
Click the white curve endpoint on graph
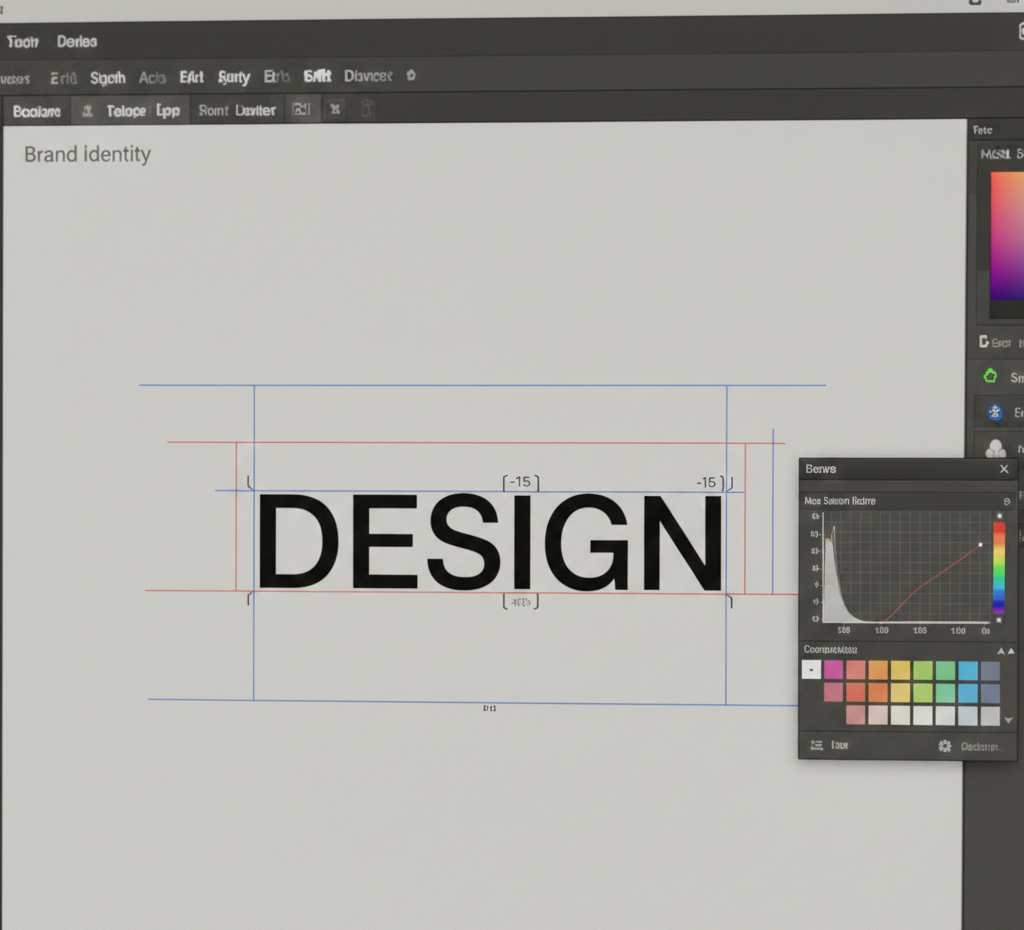(x=980, y=545)
